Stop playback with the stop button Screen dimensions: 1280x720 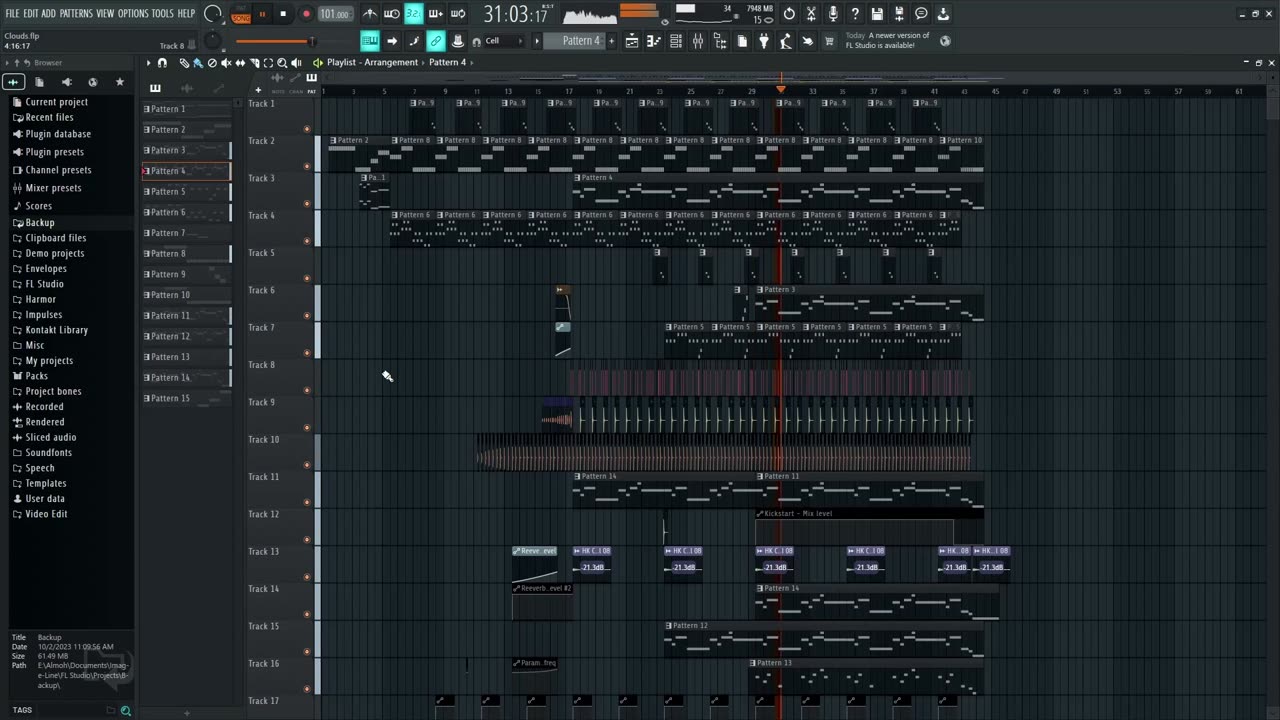283,14
